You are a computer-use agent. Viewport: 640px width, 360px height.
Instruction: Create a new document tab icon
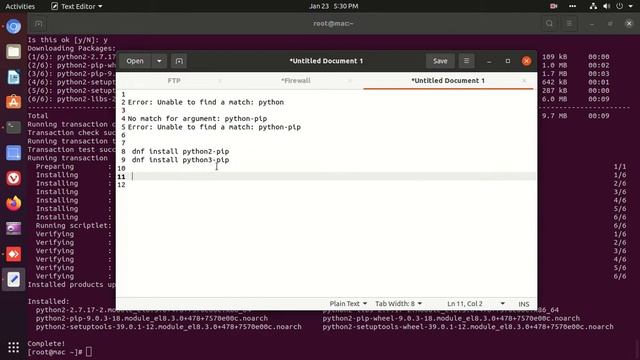(179, 61)
